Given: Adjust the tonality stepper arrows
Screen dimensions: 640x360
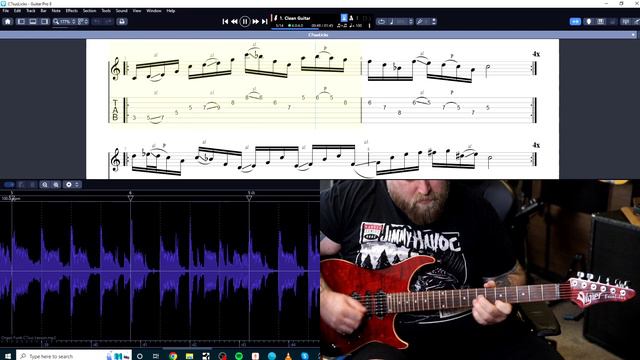Looking at the screenshot, I should [434, 21].
